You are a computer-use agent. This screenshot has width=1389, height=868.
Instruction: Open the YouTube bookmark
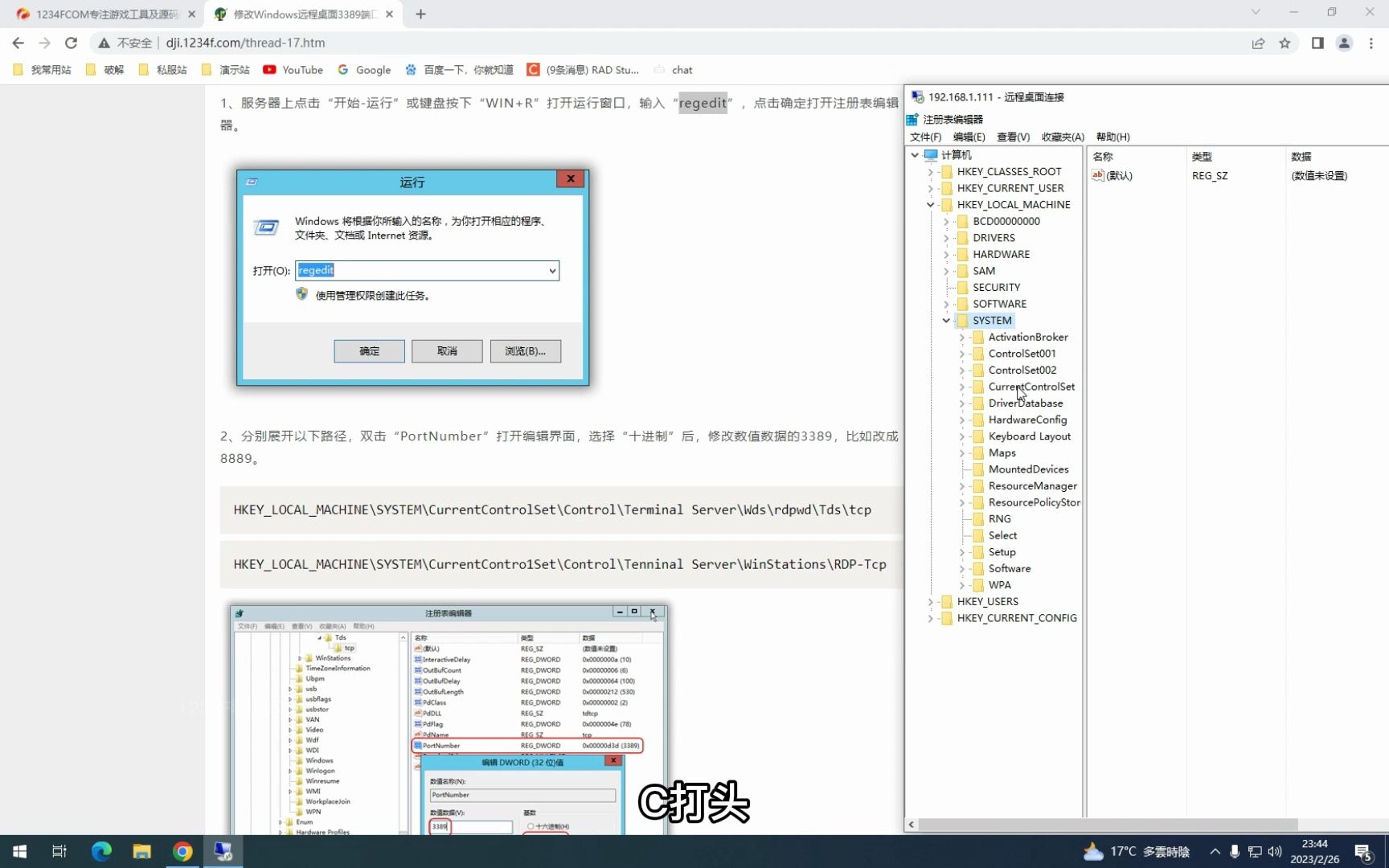pyautogui.click(x=293, y=70)
